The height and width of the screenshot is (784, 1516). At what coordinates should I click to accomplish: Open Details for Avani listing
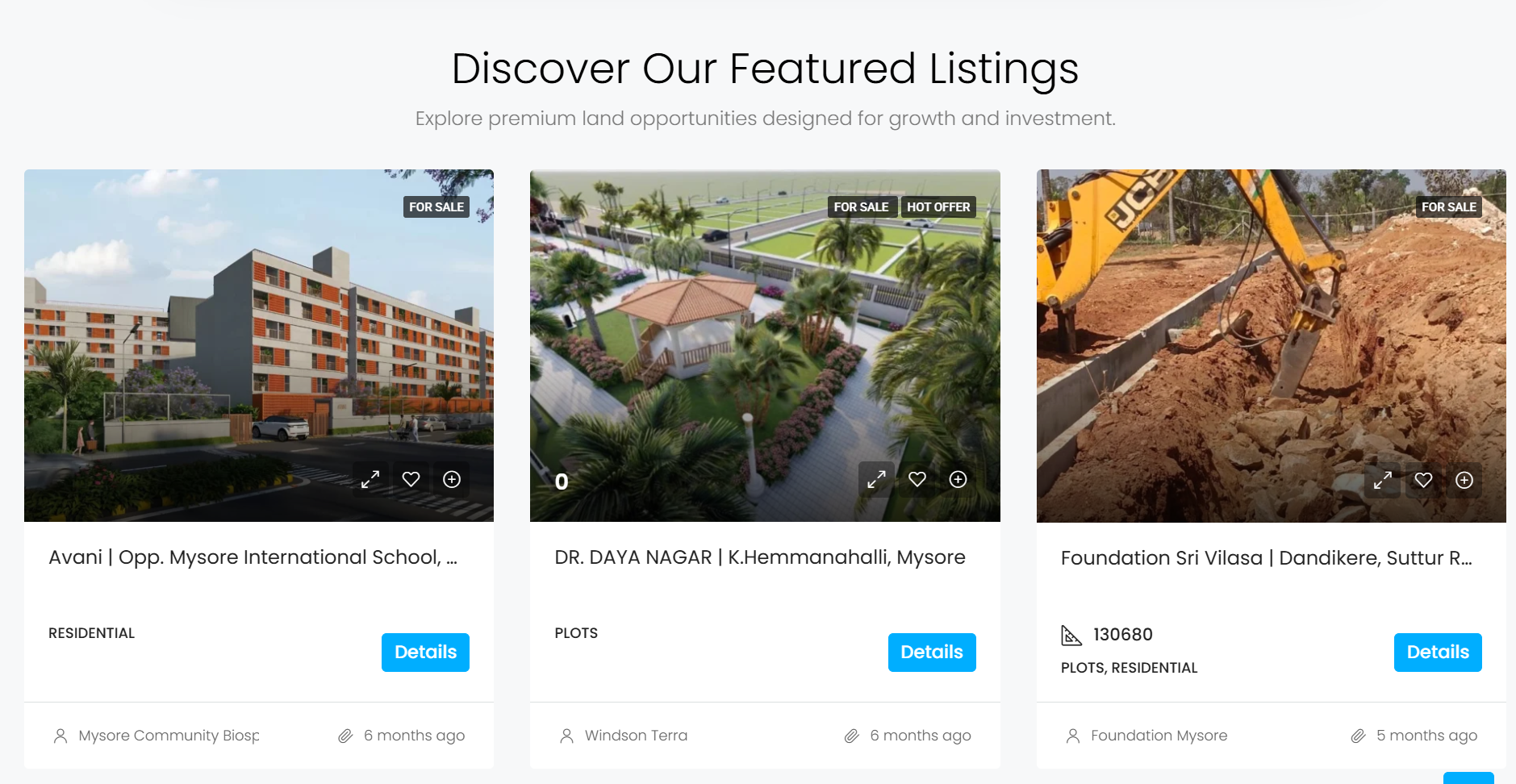[x=425, y=653]
